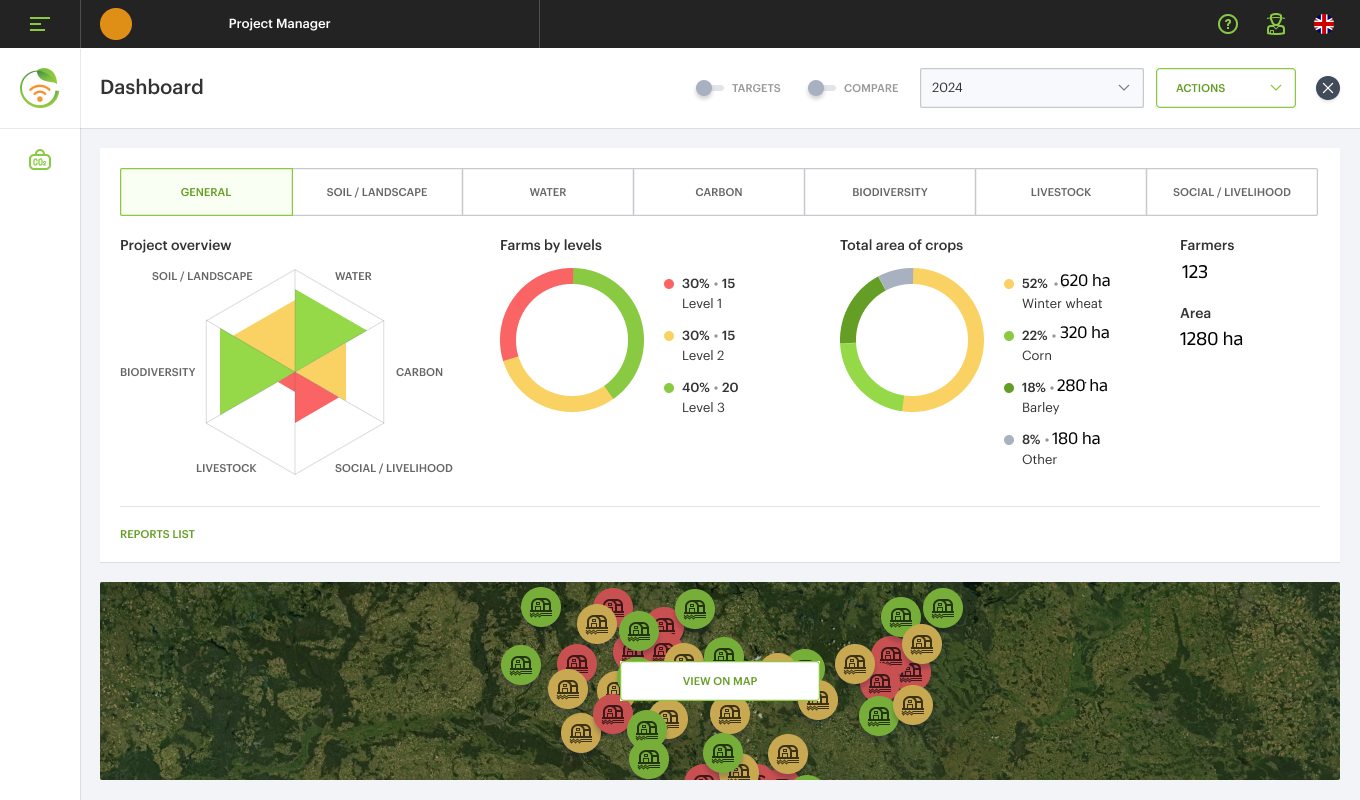Open the SOCIAL / LIVELIHOOD tab
Image resolution: width=1360 pixels, height=800 pixels.
coord(1232,192)
